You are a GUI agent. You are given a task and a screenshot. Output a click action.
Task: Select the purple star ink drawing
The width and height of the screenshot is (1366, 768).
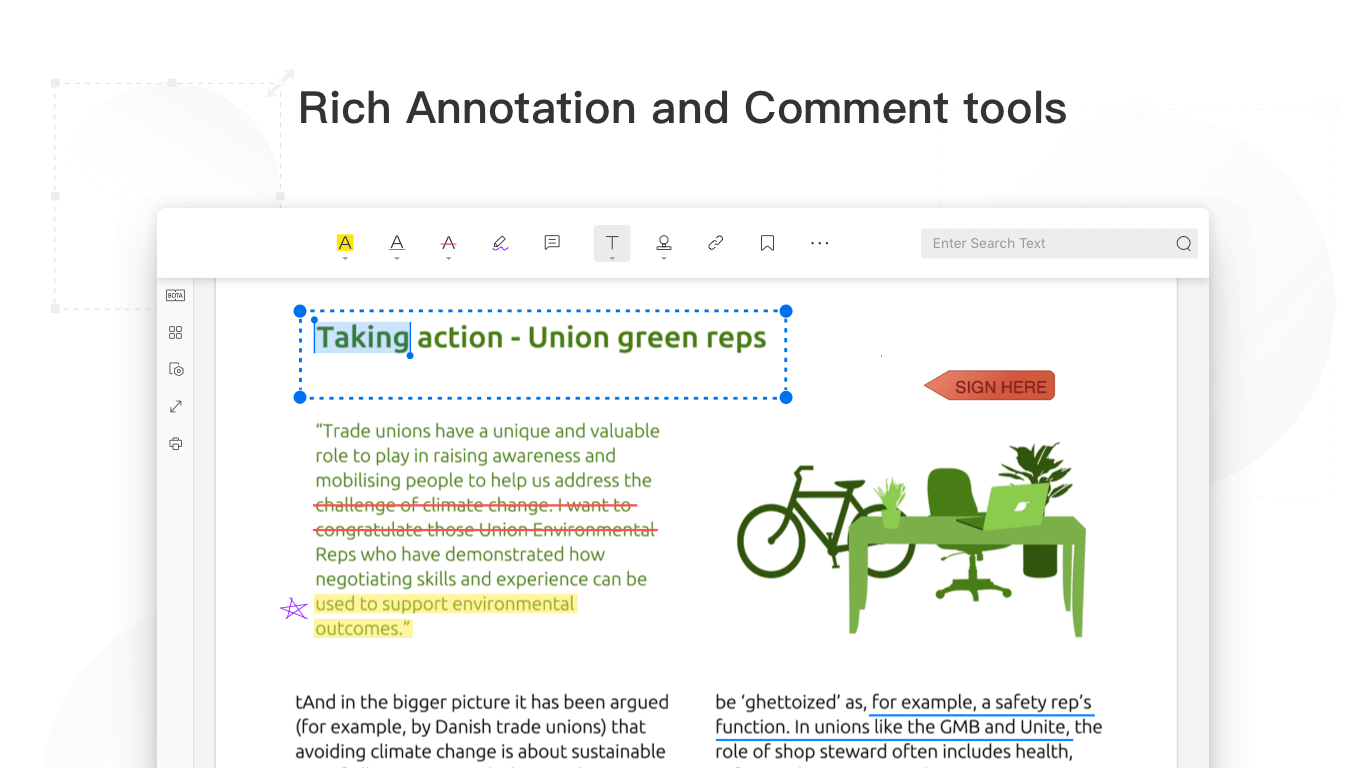(x=294, y=608)
